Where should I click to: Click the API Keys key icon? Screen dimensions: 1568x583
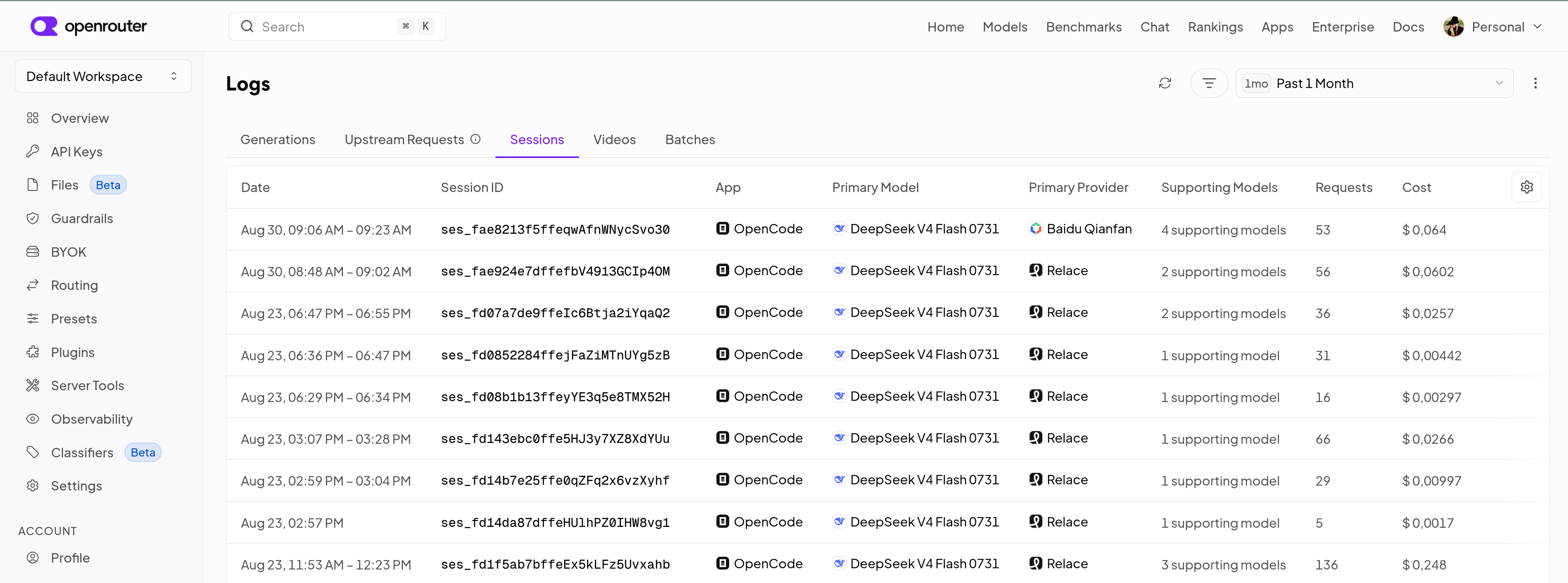pos(33,151)
